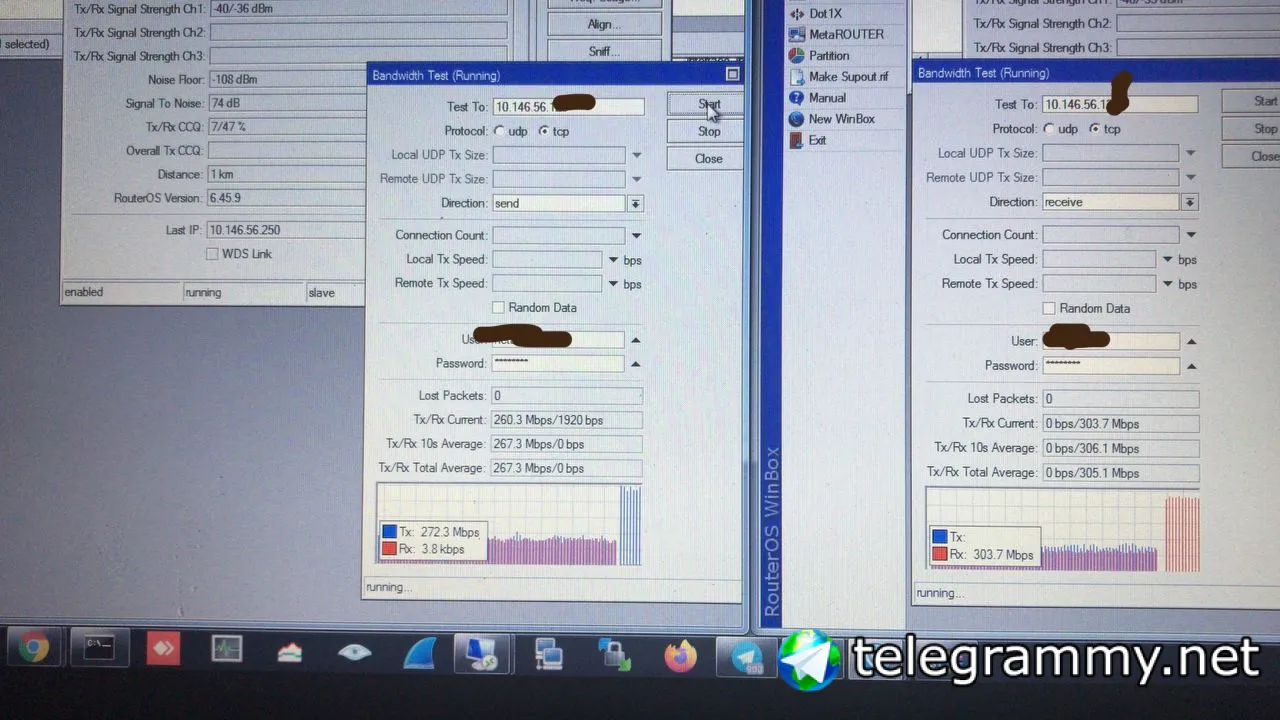
Task: Collapse User field in left Bandwidth Test
Action: tap(635, 340)
